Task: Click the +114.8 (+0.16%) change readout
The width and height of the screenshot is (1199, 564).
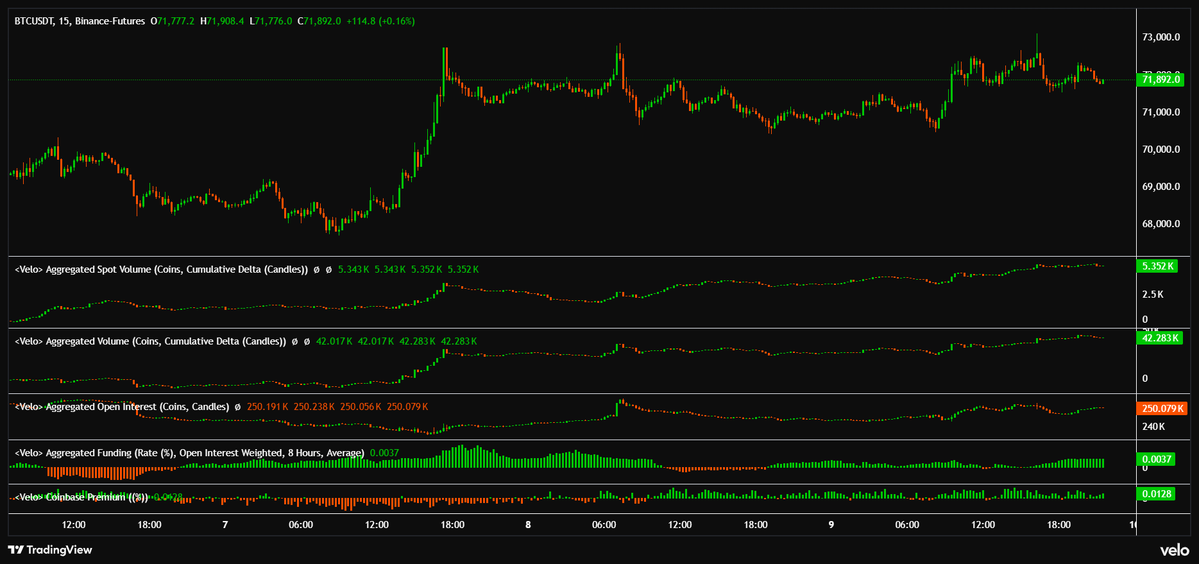Action: click(380, 21)
